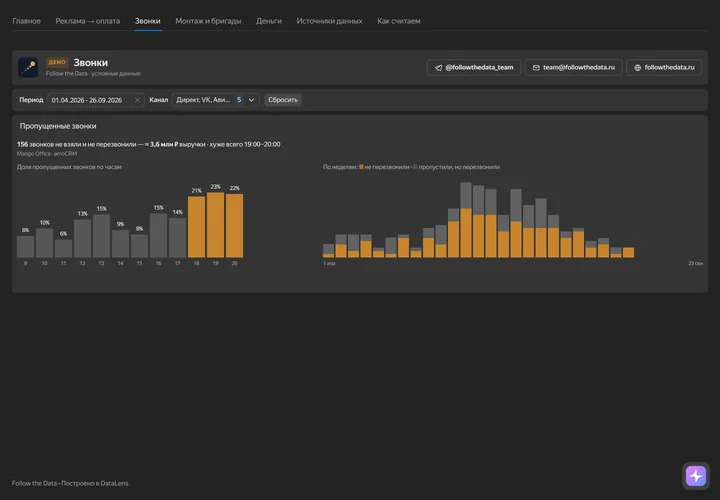Image resolution: width=720 pixels, height=500 pixels.
Task: Click the 1 апр axis label
Action: coord(329,264)
